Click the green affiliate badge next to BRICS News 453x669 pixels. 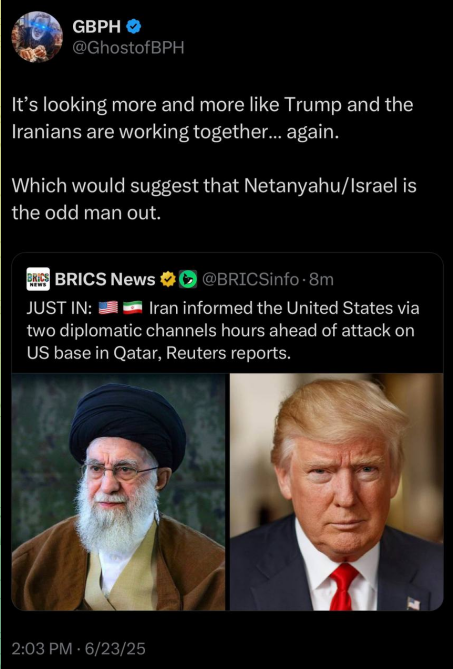pyautogui.click(x=188, y=279)
